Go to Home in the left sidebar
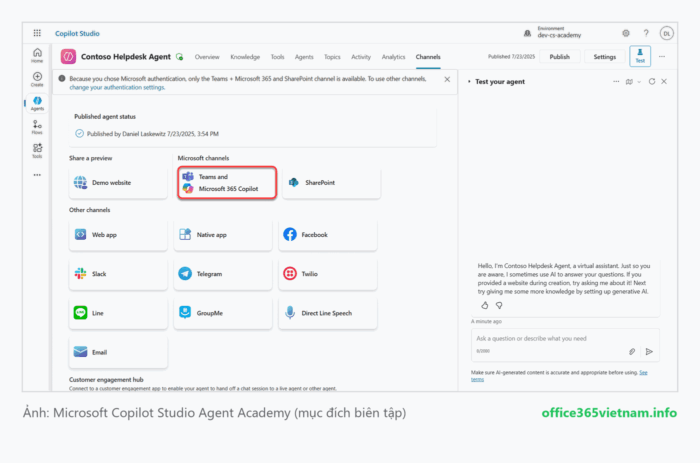The image size is (700, 463). pyautogui.click(x=37, y=55)
